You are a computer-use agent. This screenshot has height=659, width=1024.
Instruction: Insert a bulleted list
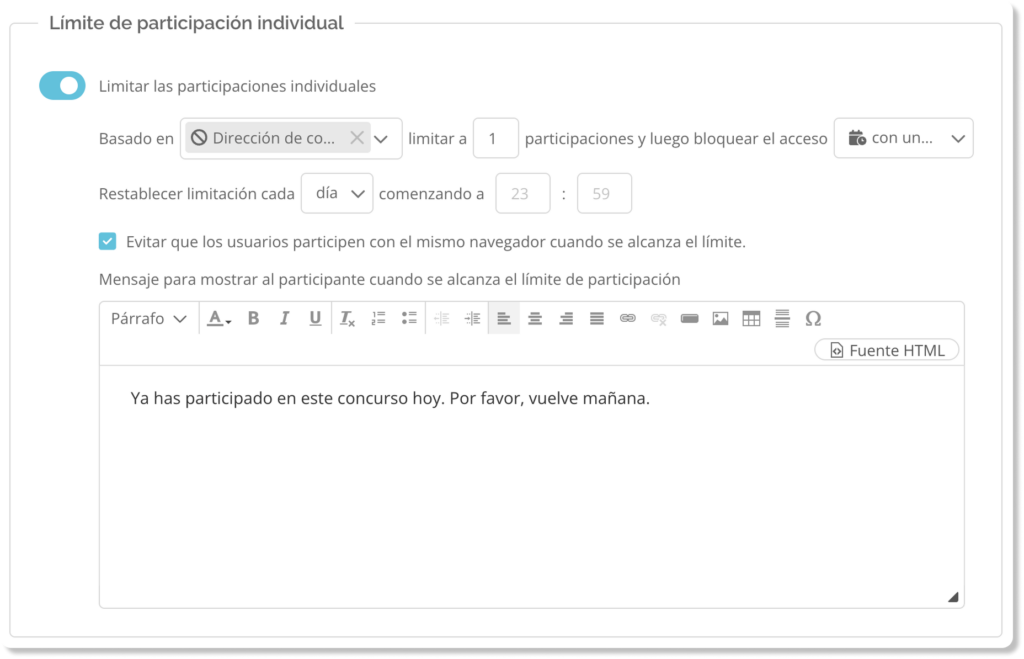(x=409, y=318)
